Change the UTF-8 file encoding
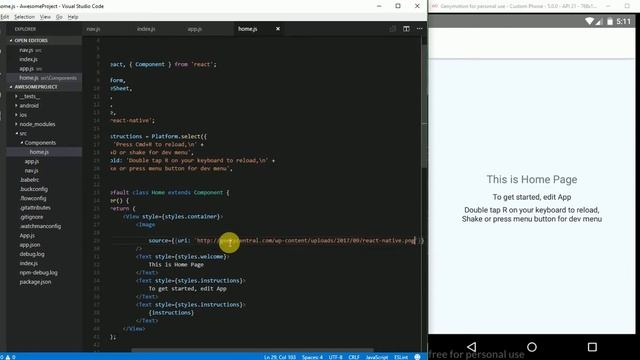Viewport: 640px width, 360px height. tap(336, 357)
